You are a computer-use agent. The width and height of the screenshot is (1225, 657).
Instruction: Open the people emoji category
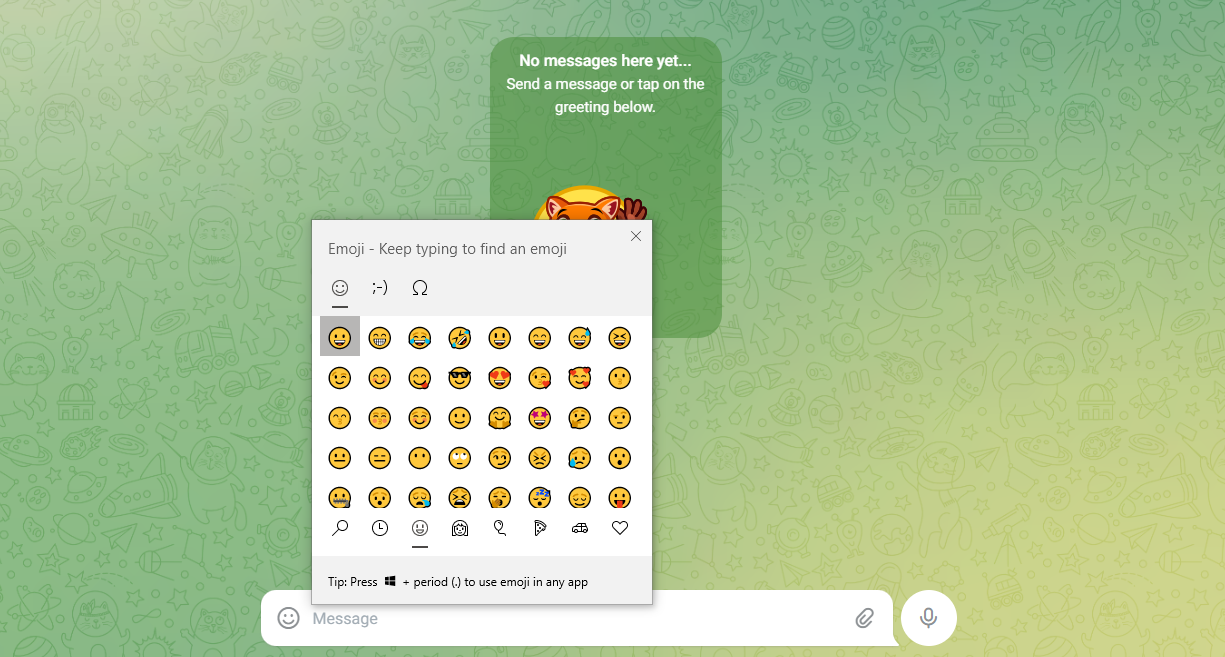[x=460, y=528]
